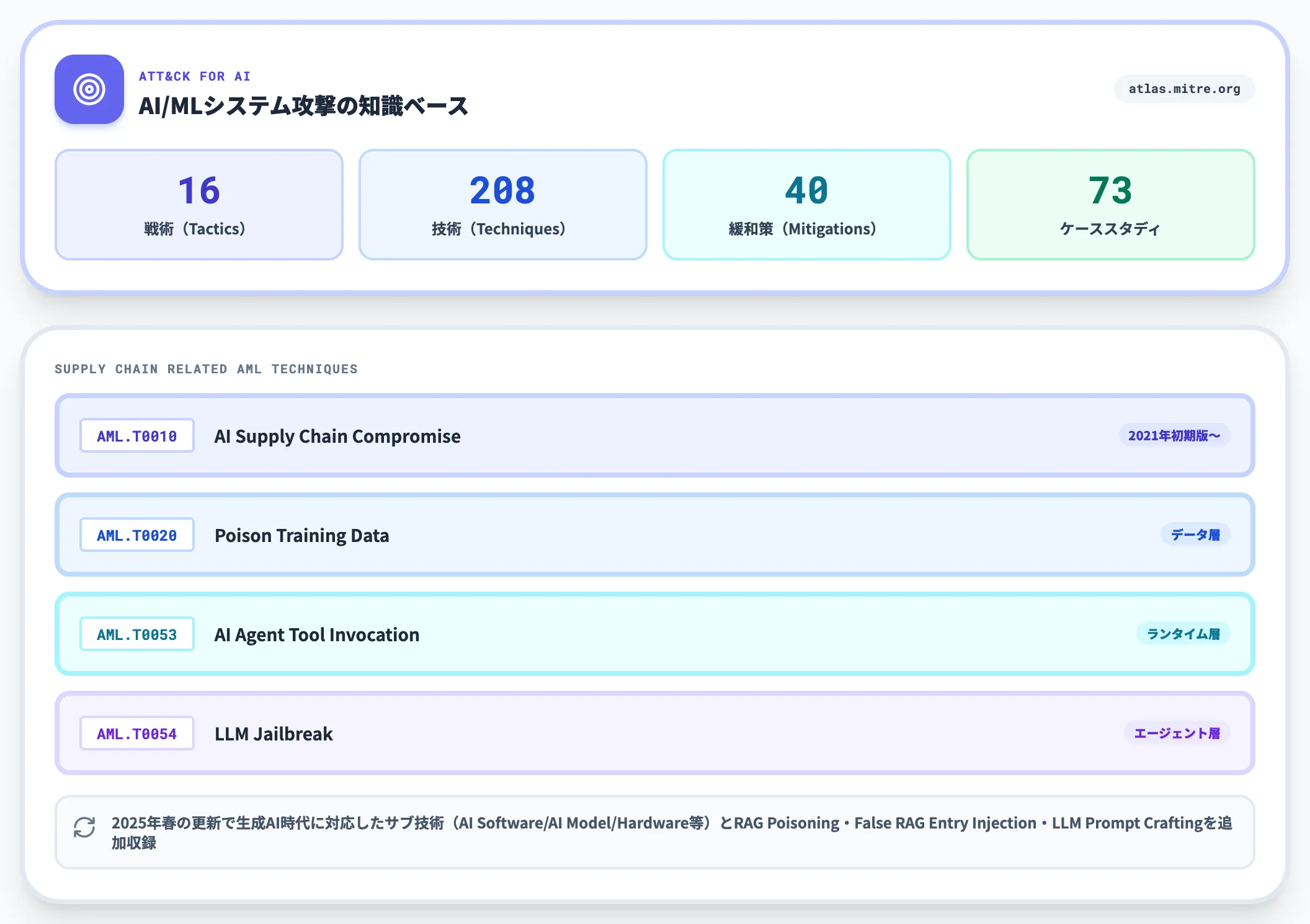Click the AML.T0054 ID badge

click(x=137, y=734)
